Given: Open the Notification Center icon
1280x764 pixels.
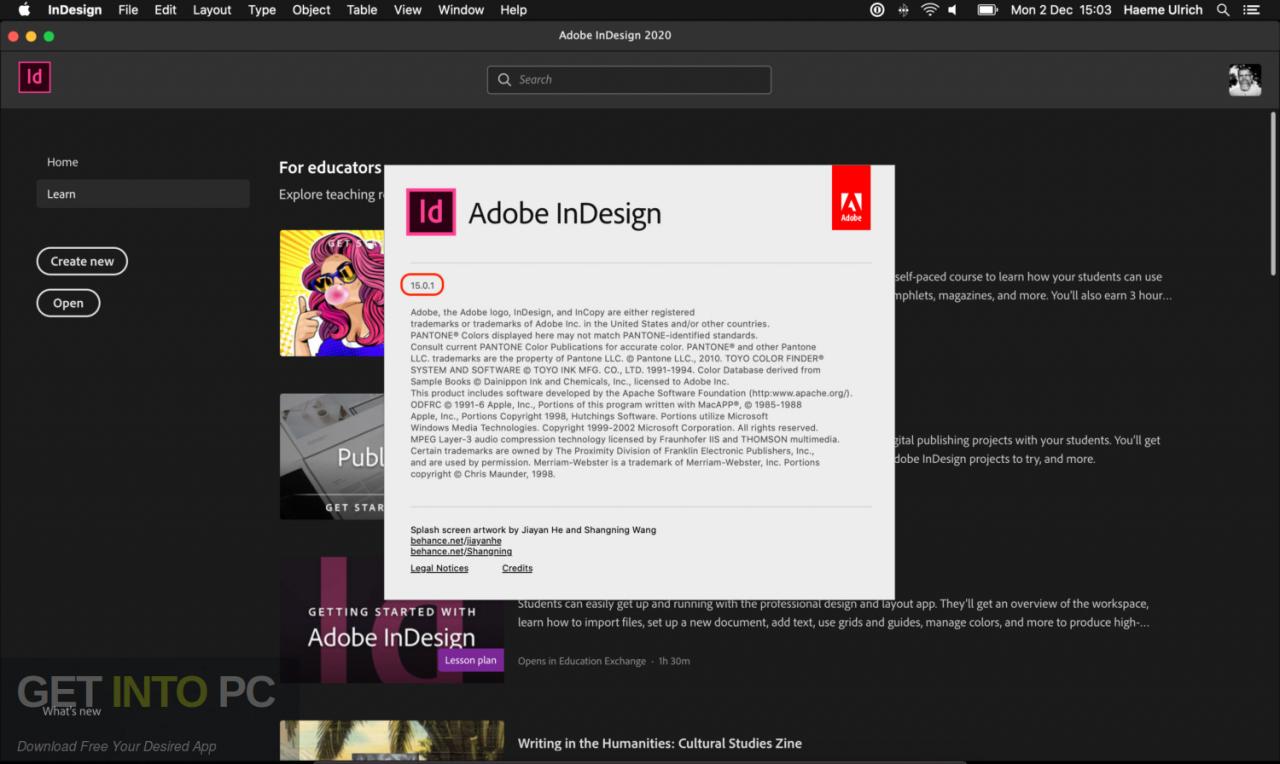Looking at the screenshot, I should click(x=1252, y=10).
